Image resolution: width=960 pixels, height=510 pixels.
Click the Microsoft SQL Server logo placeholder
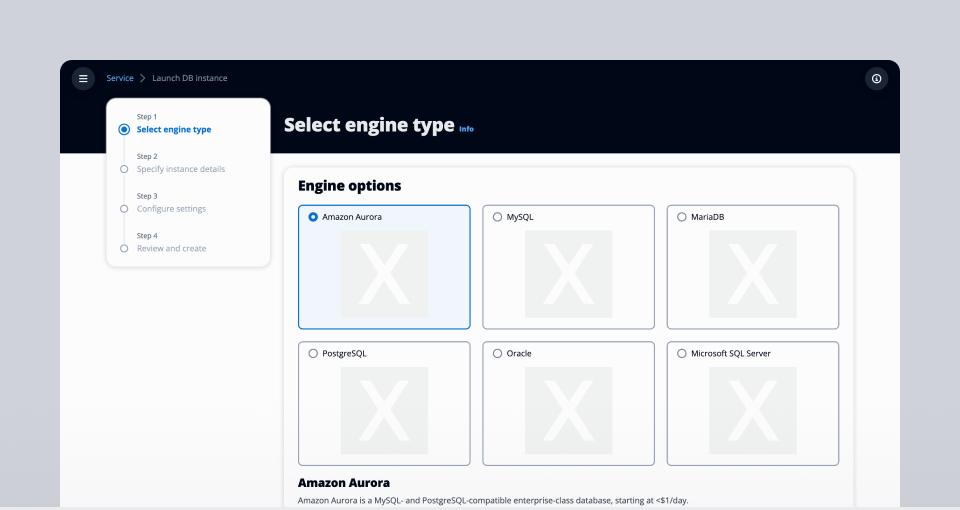pos(752,410)
